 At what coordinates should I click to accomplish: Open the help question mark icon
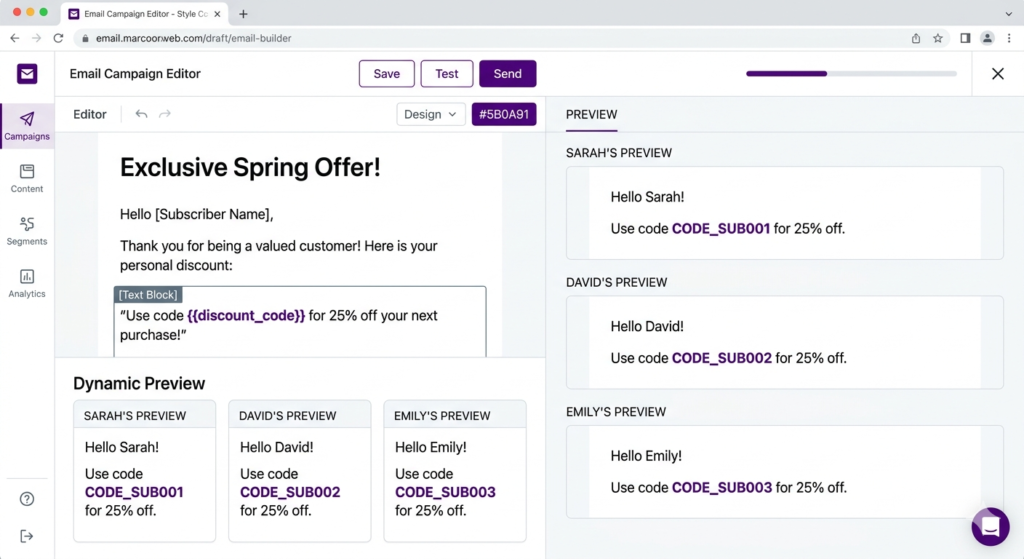tap(27, 499)
